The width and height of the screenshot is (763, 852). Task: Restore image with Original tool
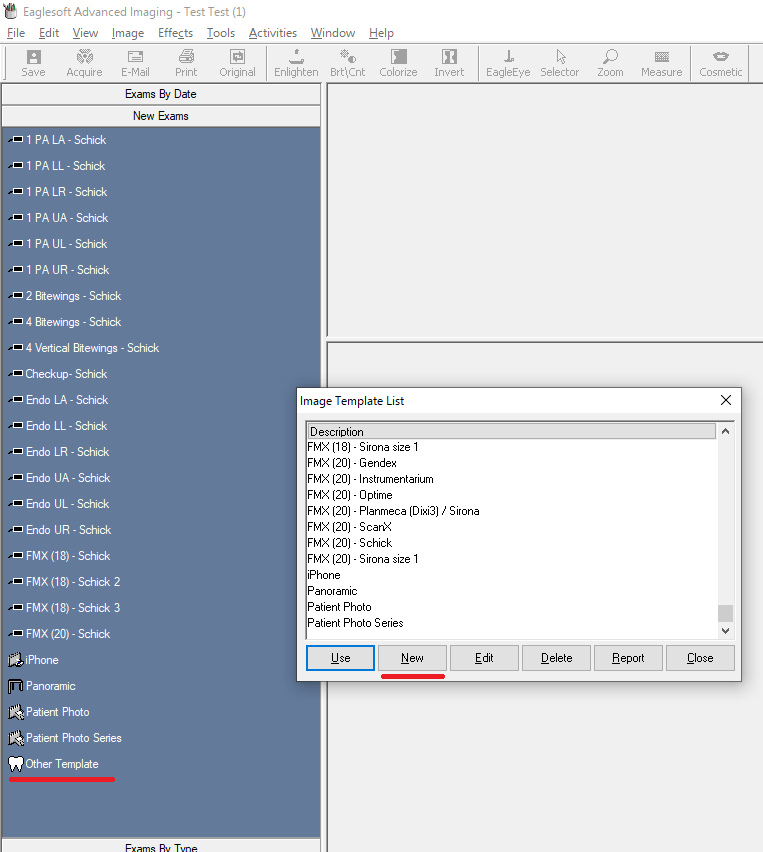point(237,63)
